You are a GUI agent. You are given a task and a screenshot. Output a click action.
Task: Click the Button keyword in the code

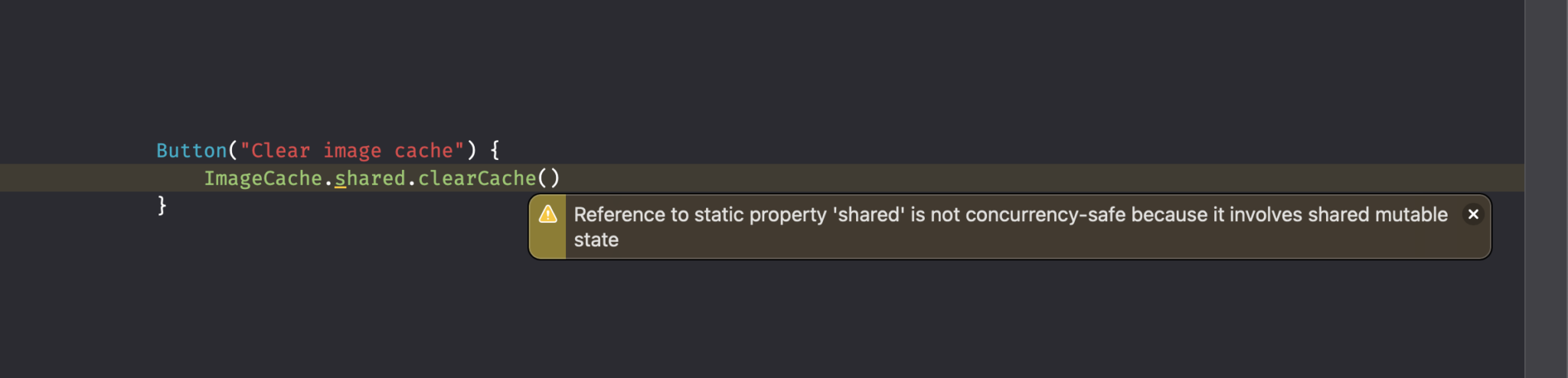pos(191,151)
